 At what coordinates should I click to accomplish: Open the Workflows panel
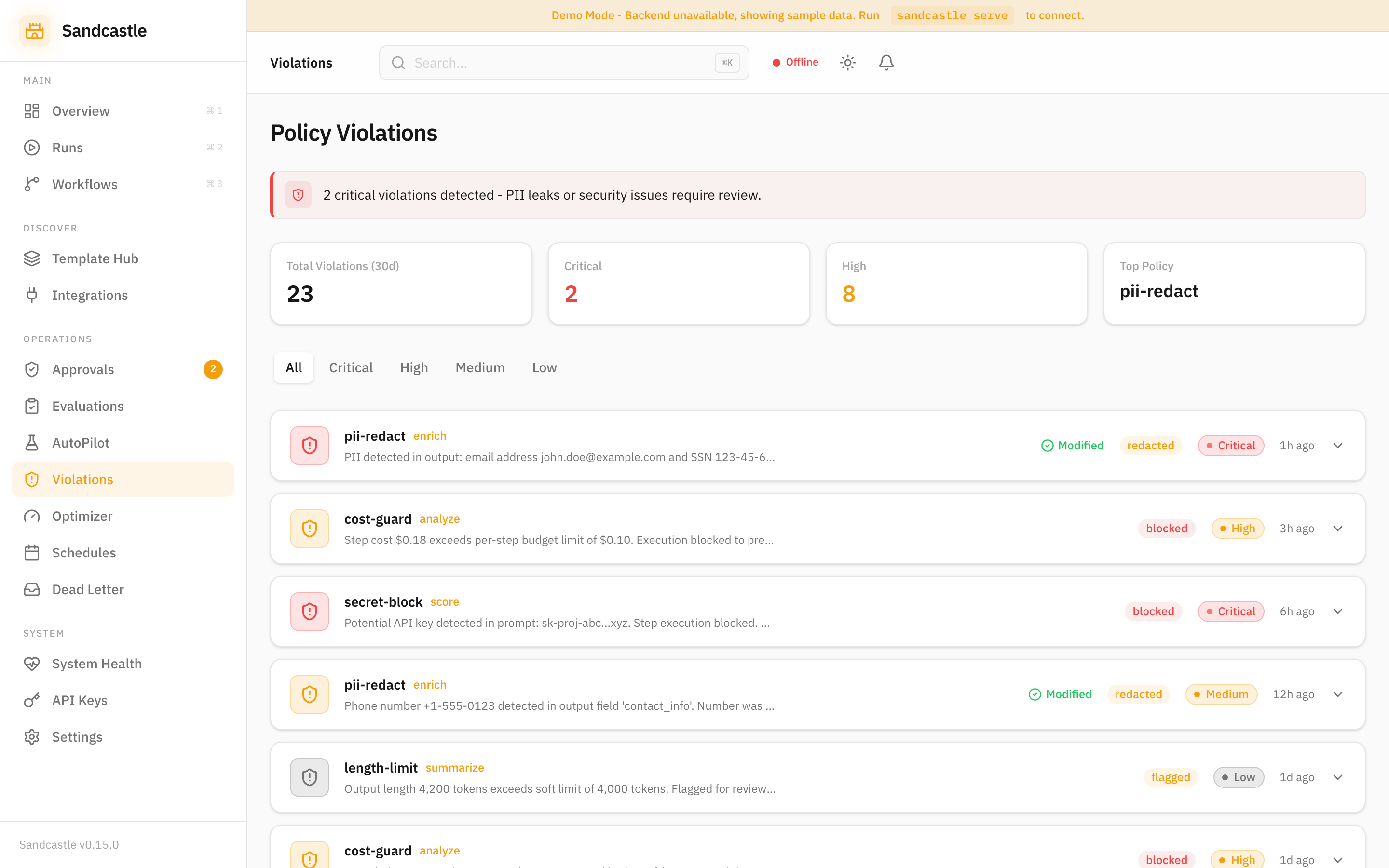tap(84, 184)
